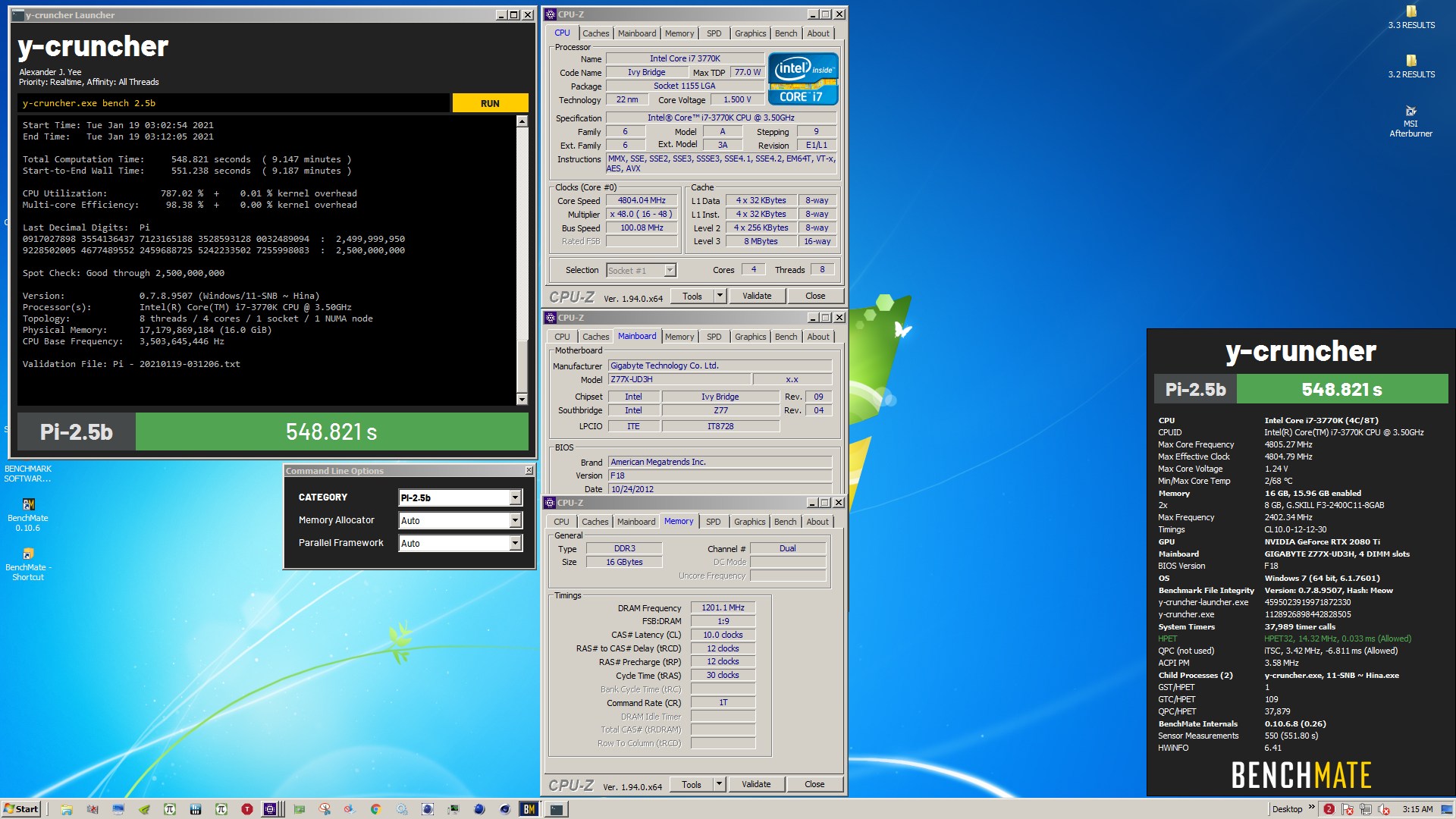This screenshot has height=819, width=1456.
Task: Expand Tools arrow in Memory CPU-Z window
Action: tap(719, 784)
